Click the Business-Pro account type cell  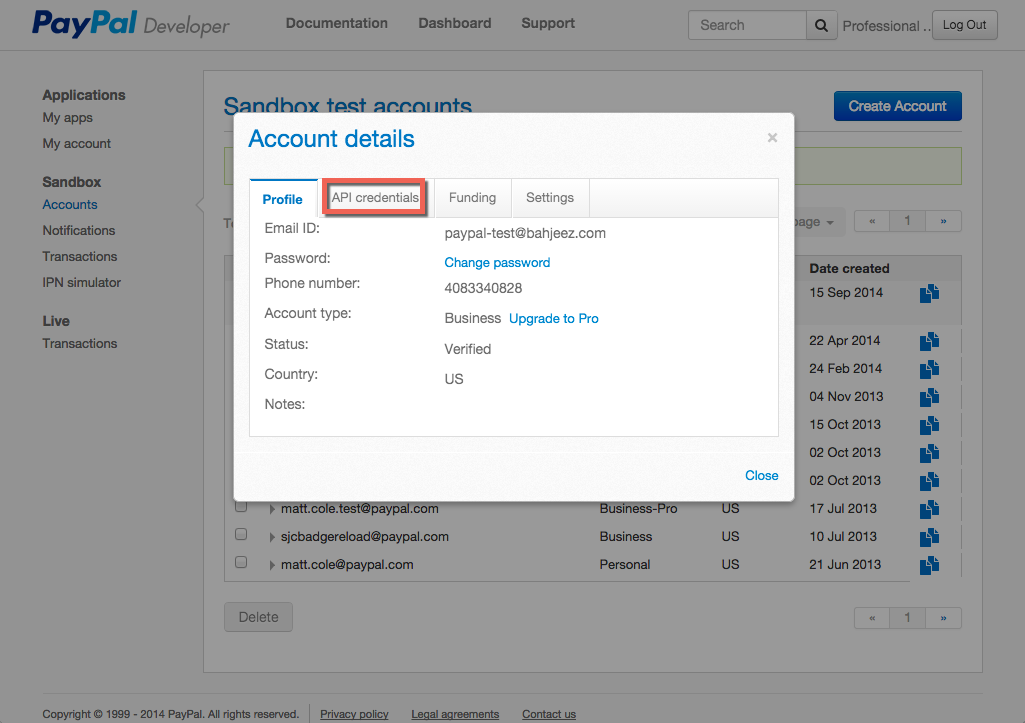pyautogui.click(x=638, y=509)
